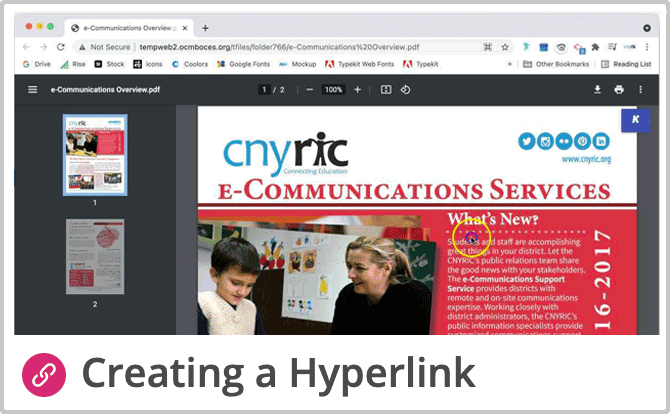Bookmark this page with the star icon
Viewport: 670px width, 414px height.
click(x=505, y=47)
